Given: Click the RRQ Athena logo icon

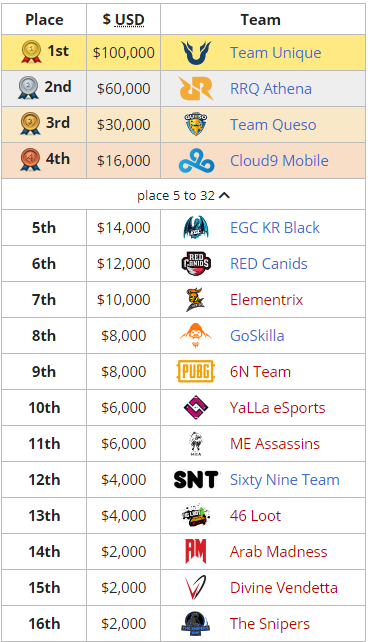Looking at the screenshot, I should [x=196, y=88].
